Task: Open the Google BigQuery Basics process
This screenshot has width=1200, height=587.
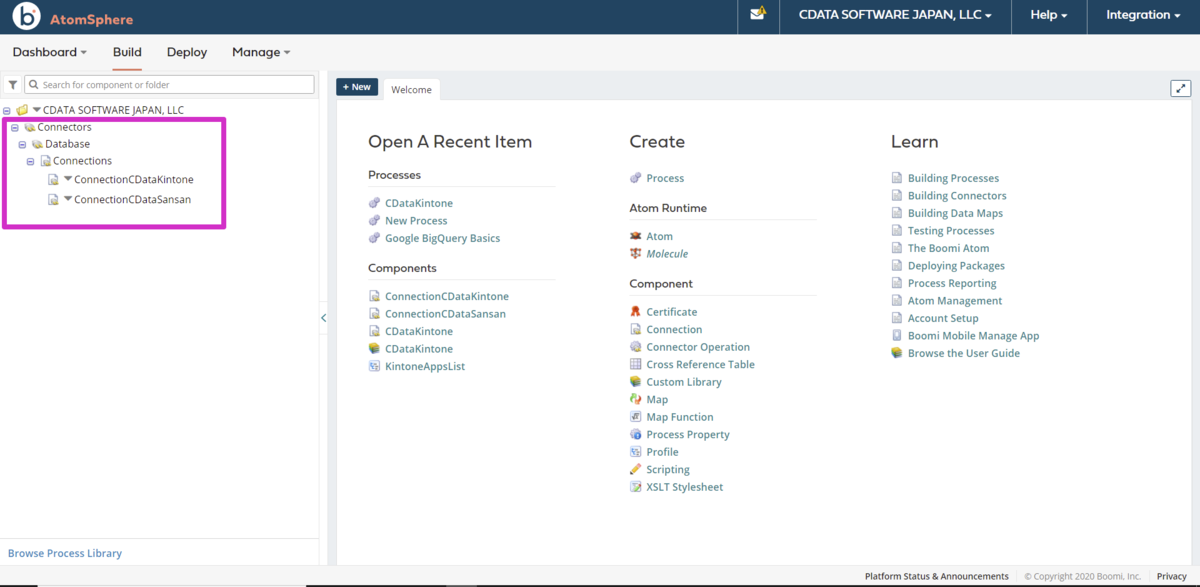Action: (442, 238)
